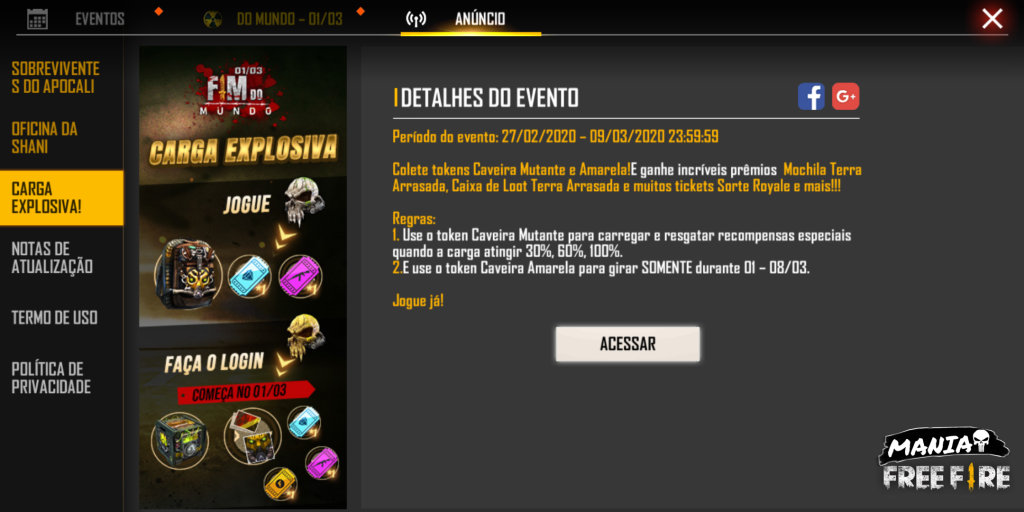Close the announcement window with X
The image size is (1024, 512).
coord(992,18)
